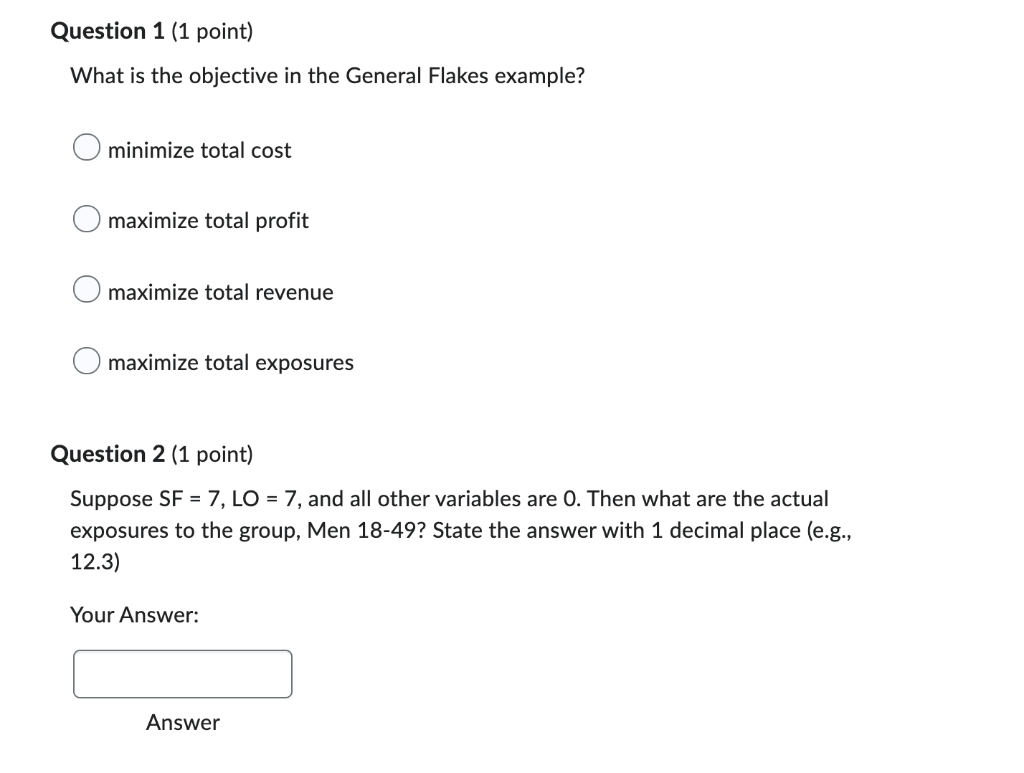
Task: Click the "maximize total profit" option label
Action: 207,221
